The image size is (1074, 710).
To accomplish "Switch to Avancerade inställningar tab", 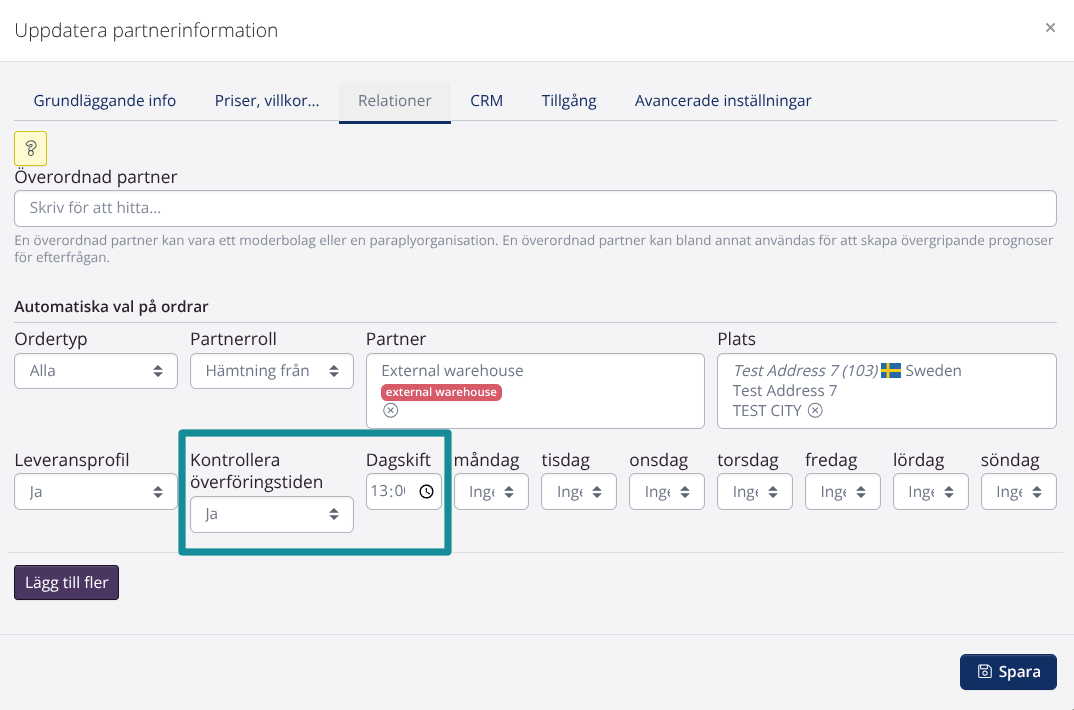I will point(723,101).
